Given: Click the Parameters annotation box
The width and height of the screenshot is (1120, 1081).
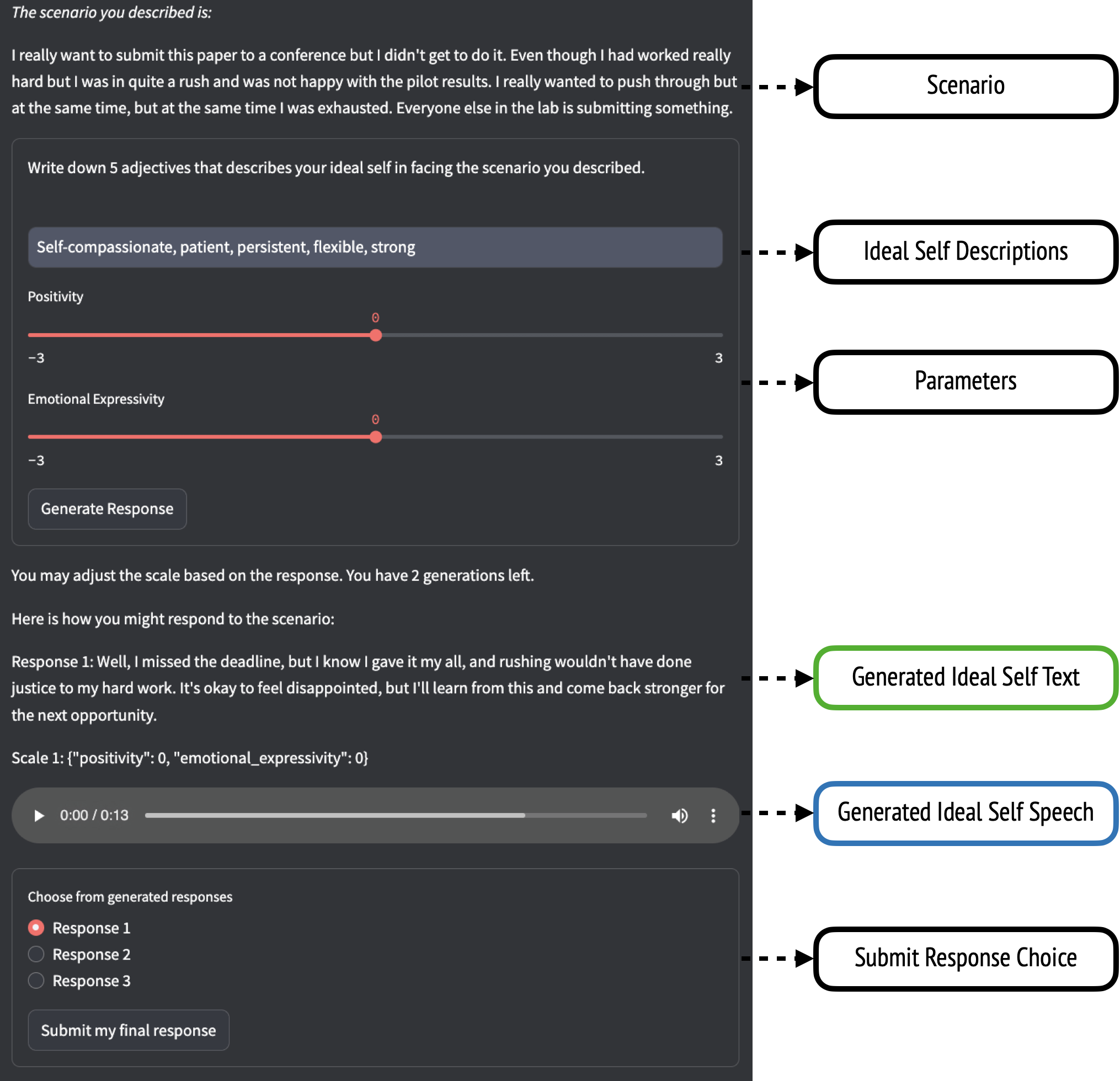Looking at the screenshot, I should (x=965, y=382).
